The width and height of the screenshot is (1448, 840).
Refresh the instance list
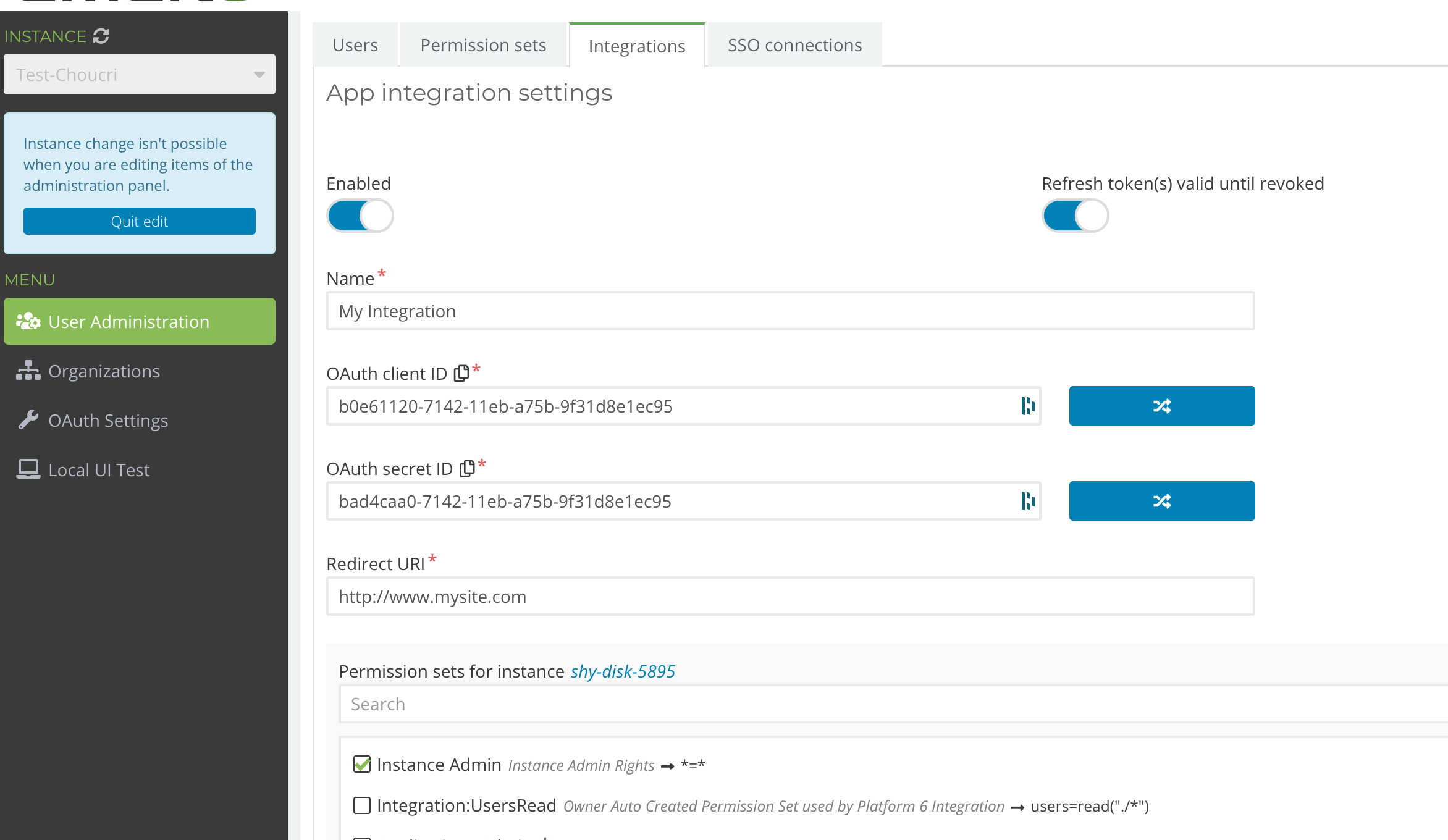[x=101, y=36]
